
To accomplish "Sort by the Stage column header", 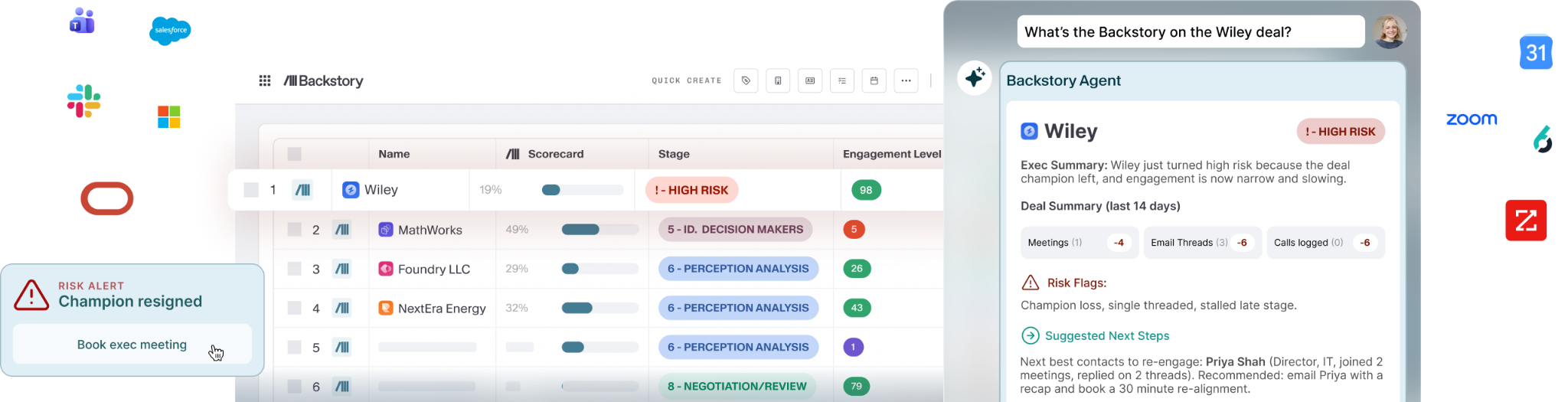I will (674, 154).
